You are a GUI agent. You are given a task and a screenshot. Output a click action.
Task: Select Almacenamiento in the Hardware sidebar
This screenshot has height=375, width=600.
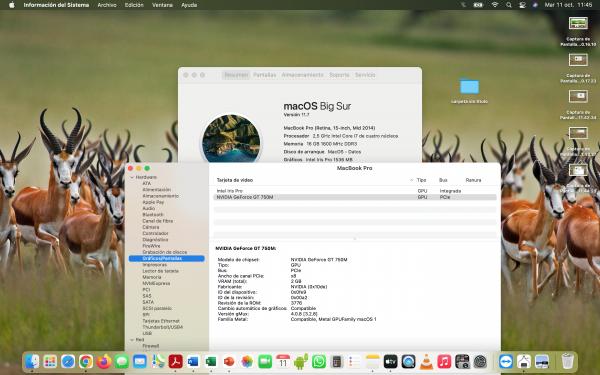tap(160, 196)
